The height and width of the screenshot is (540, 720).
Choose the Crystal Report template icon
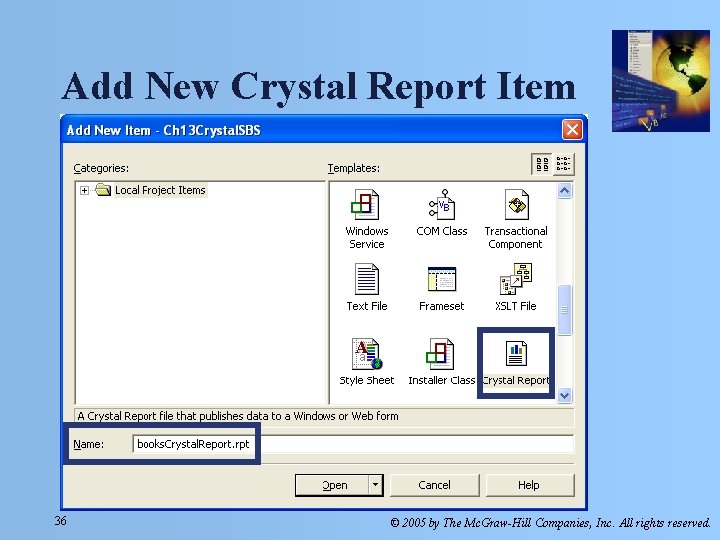click(516, 354)
